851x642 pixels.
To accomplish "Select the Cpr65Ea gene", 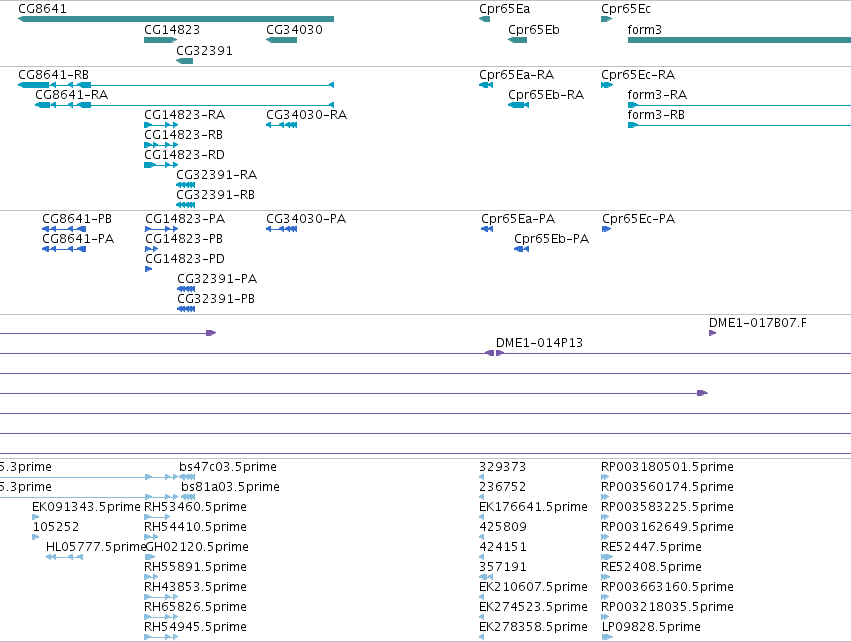I will pos(485,19).
